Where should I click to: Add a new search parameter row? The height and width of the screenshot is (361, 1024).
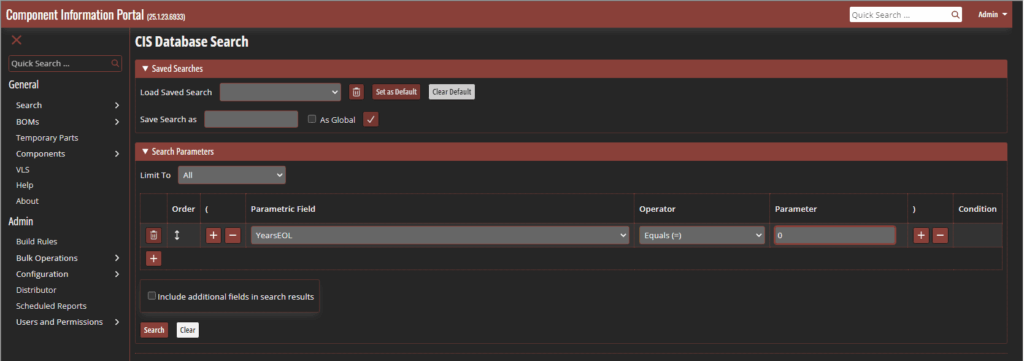(153, 259)
